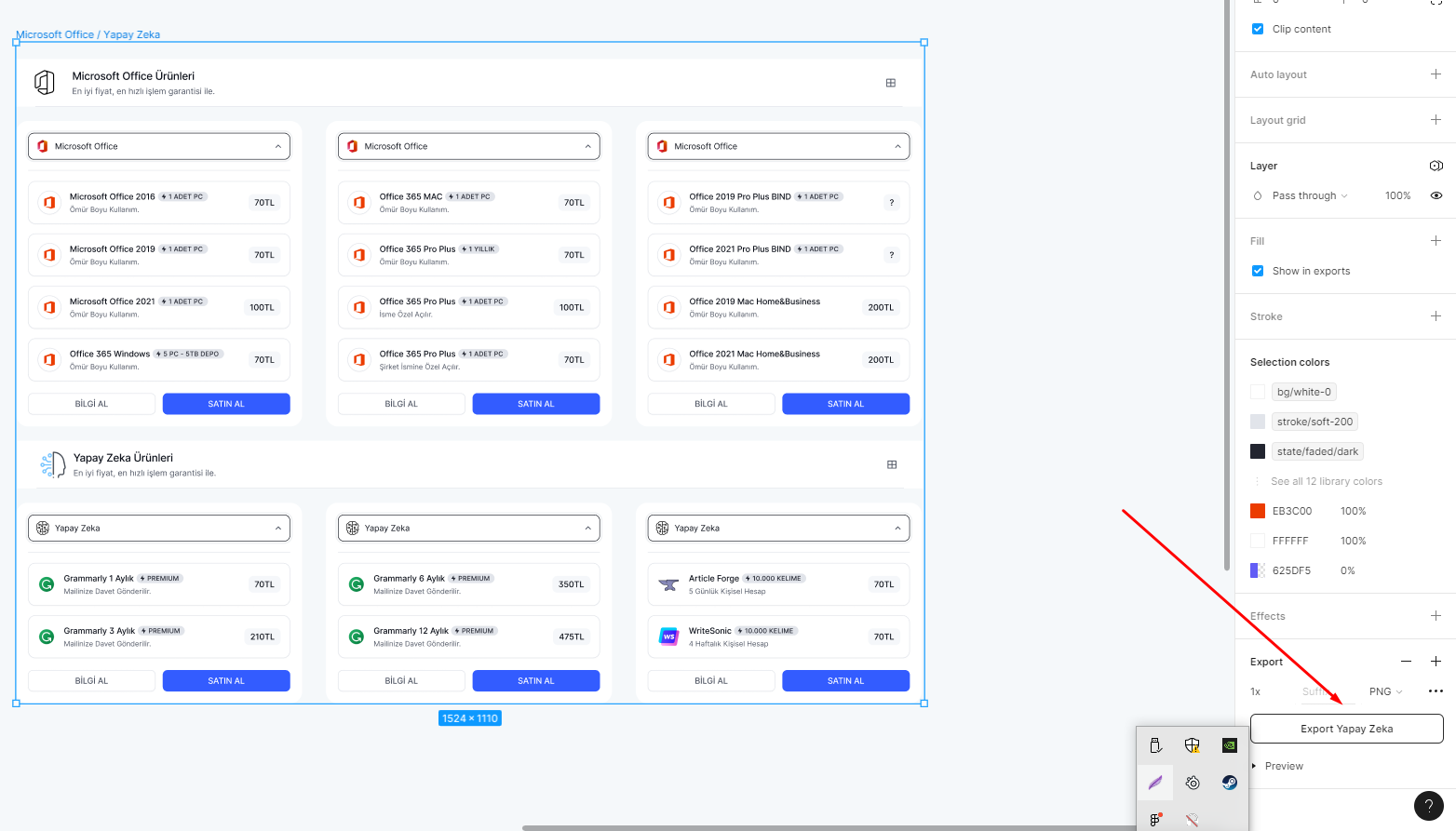Click SATIN AL below Grammarly 12 Aylık row
Image resolution: width=1456 pixels, height=831 pixels.
pyautogui.click(x=536, y=681)
